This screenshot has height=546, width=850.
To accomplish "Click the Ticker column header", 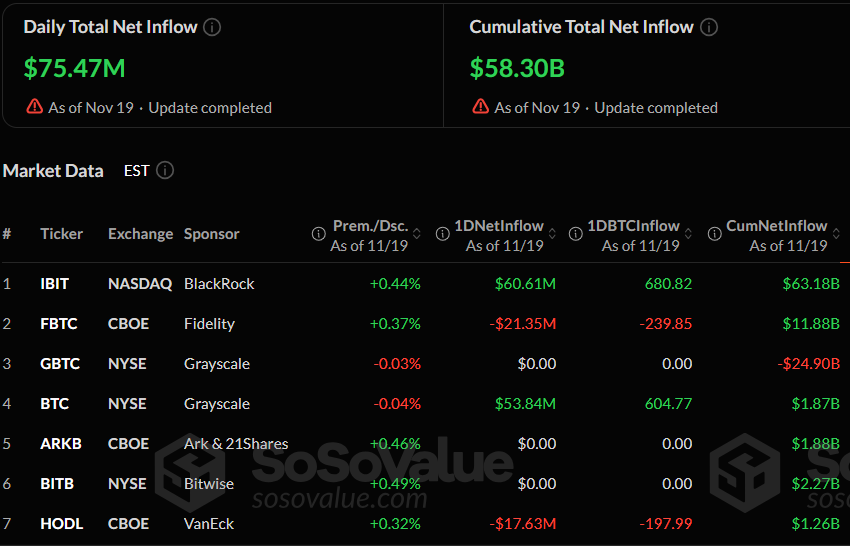I will [x=61, y=234].
